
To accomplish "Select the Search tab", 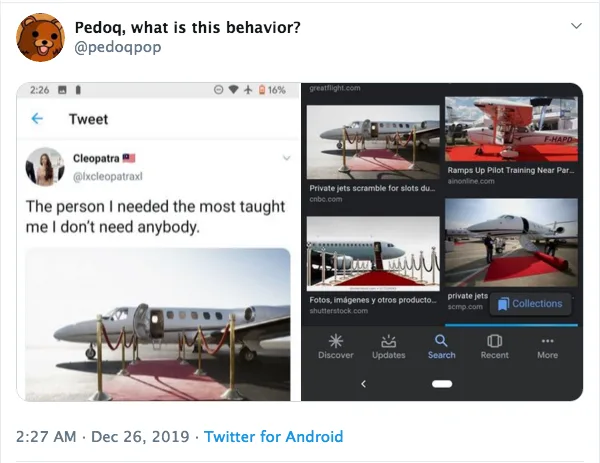I will 441,346.
